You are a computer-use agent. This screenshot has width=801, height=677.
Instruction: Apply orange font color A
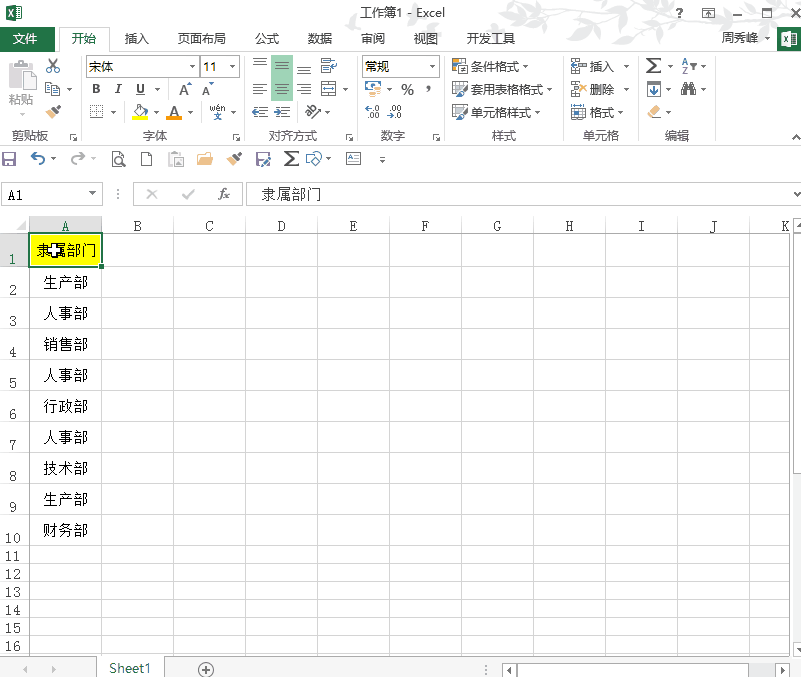174,112
